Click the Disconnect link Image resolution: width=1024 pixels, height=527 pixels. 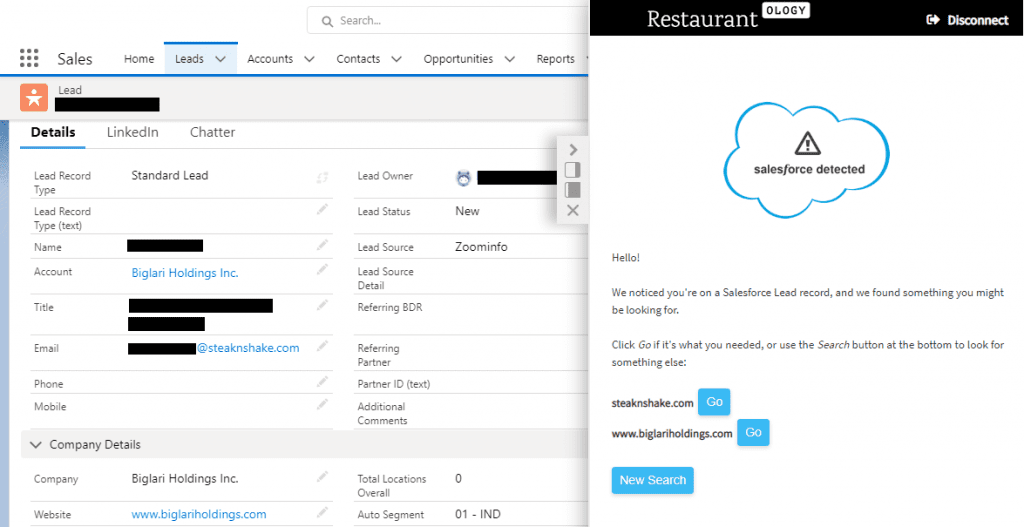click(x=978, y=20)
